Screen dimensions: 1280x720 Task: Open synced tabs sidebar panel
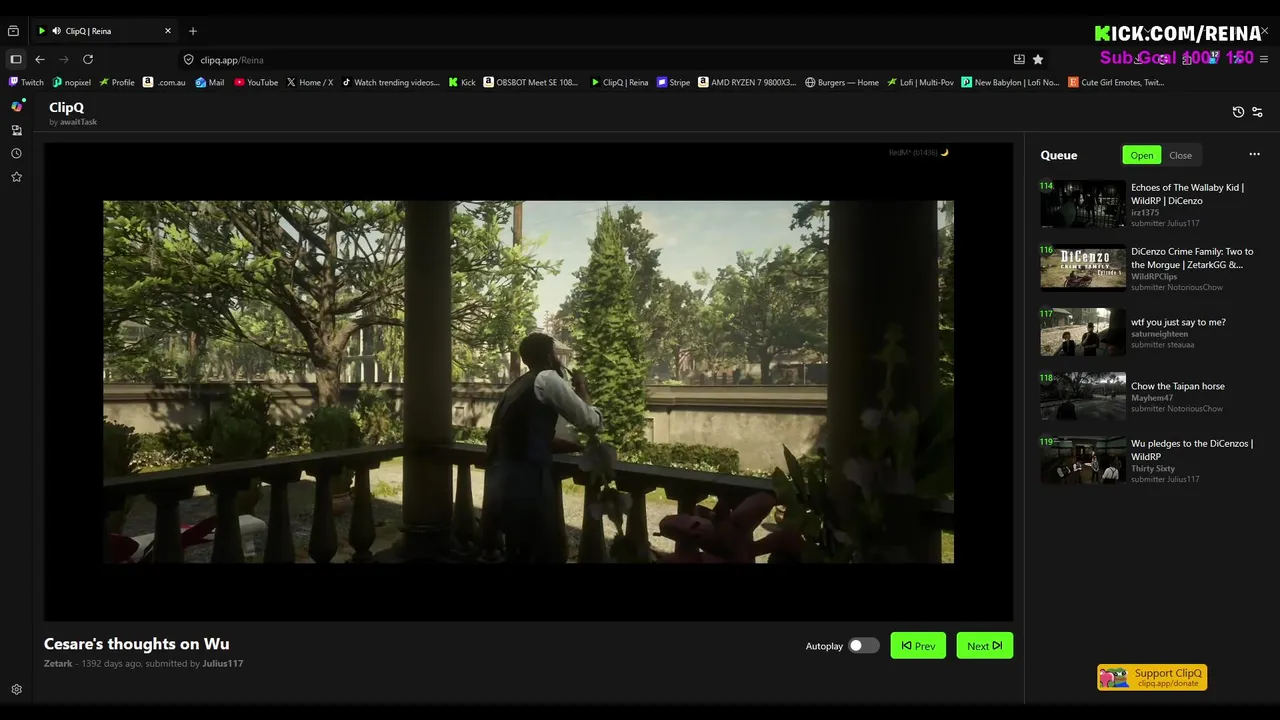point(16,130)
